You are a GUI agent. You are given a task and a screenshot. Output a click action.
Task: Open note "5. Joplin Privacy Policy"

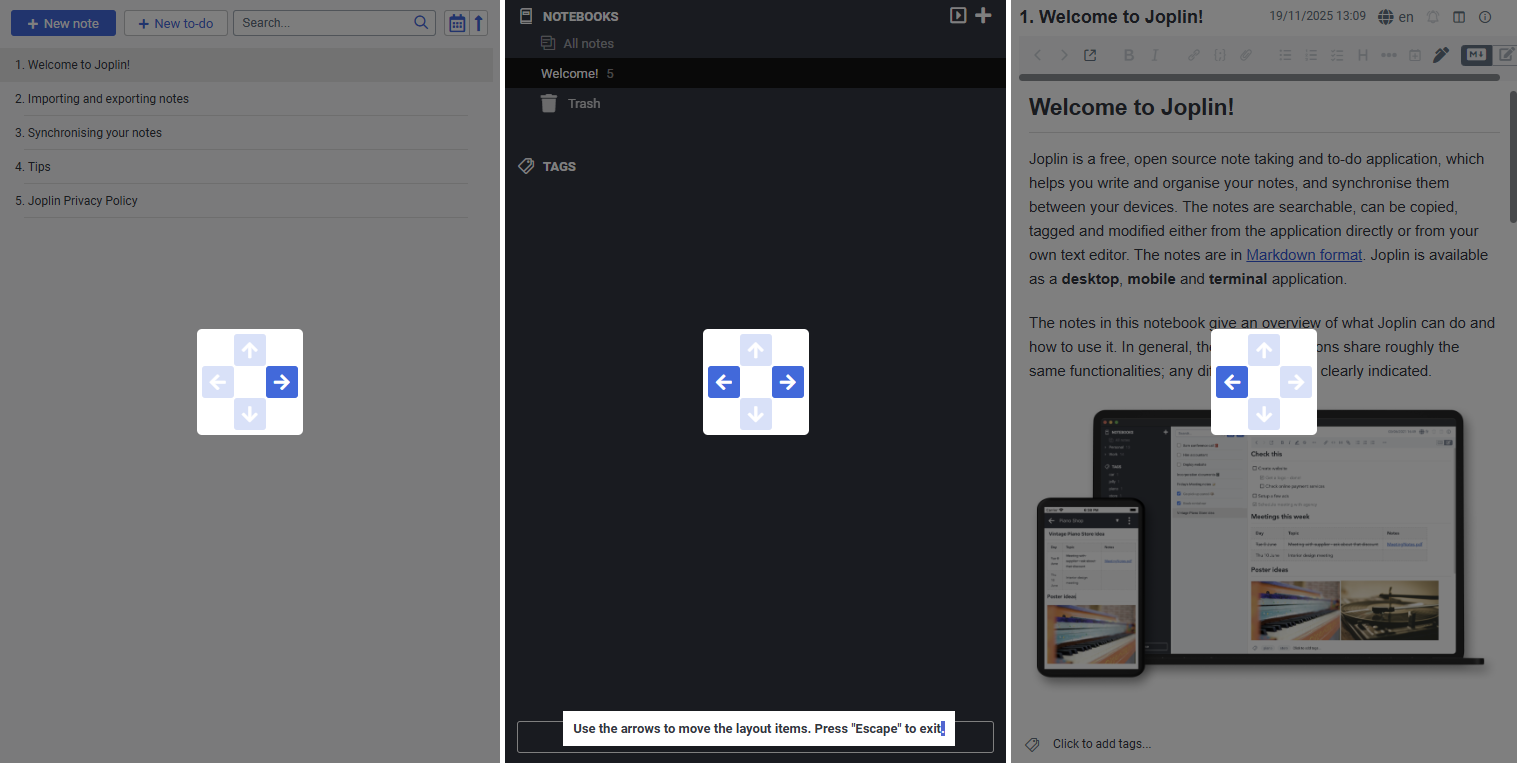[246, 201]
